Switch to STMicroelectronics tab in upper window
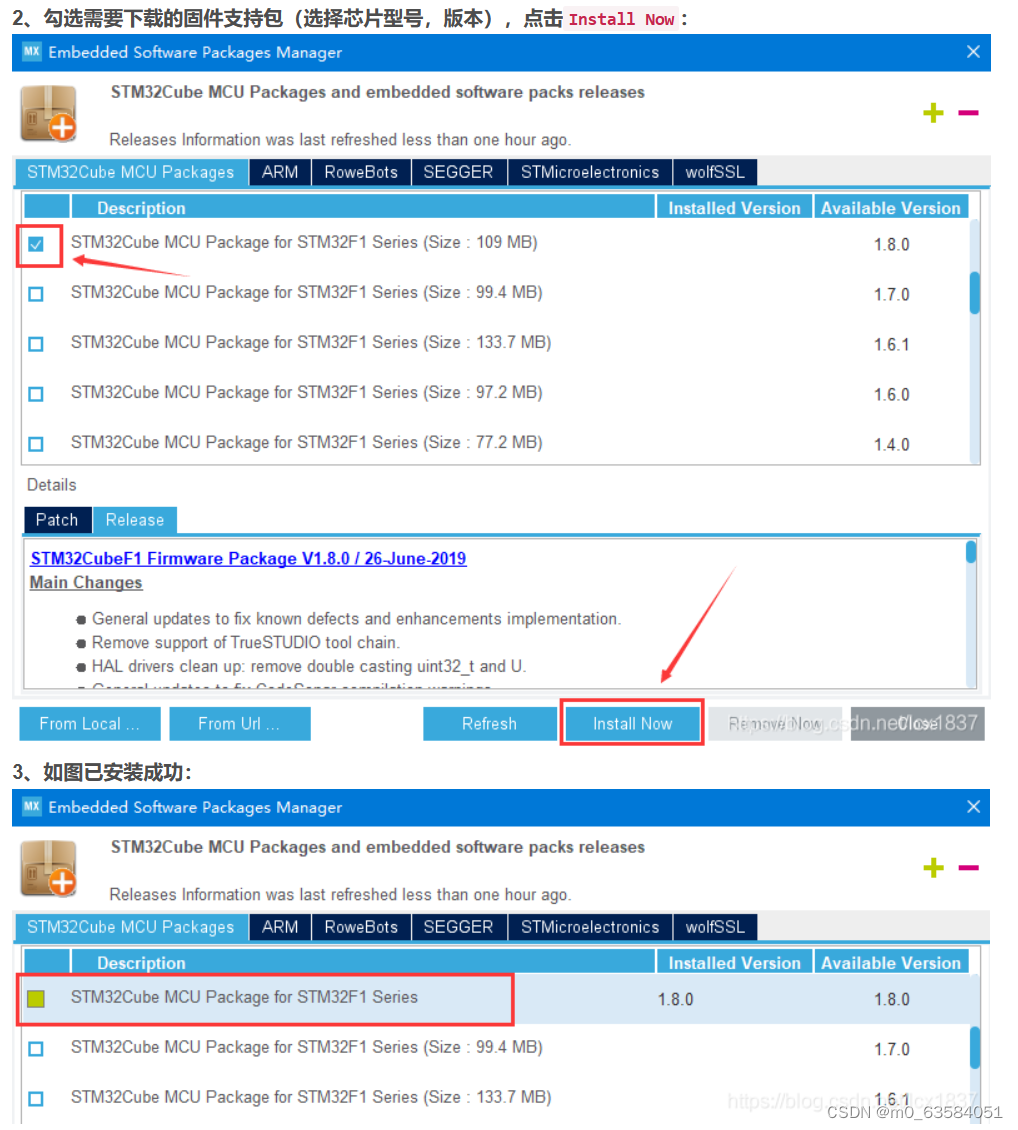 [590, 172]
